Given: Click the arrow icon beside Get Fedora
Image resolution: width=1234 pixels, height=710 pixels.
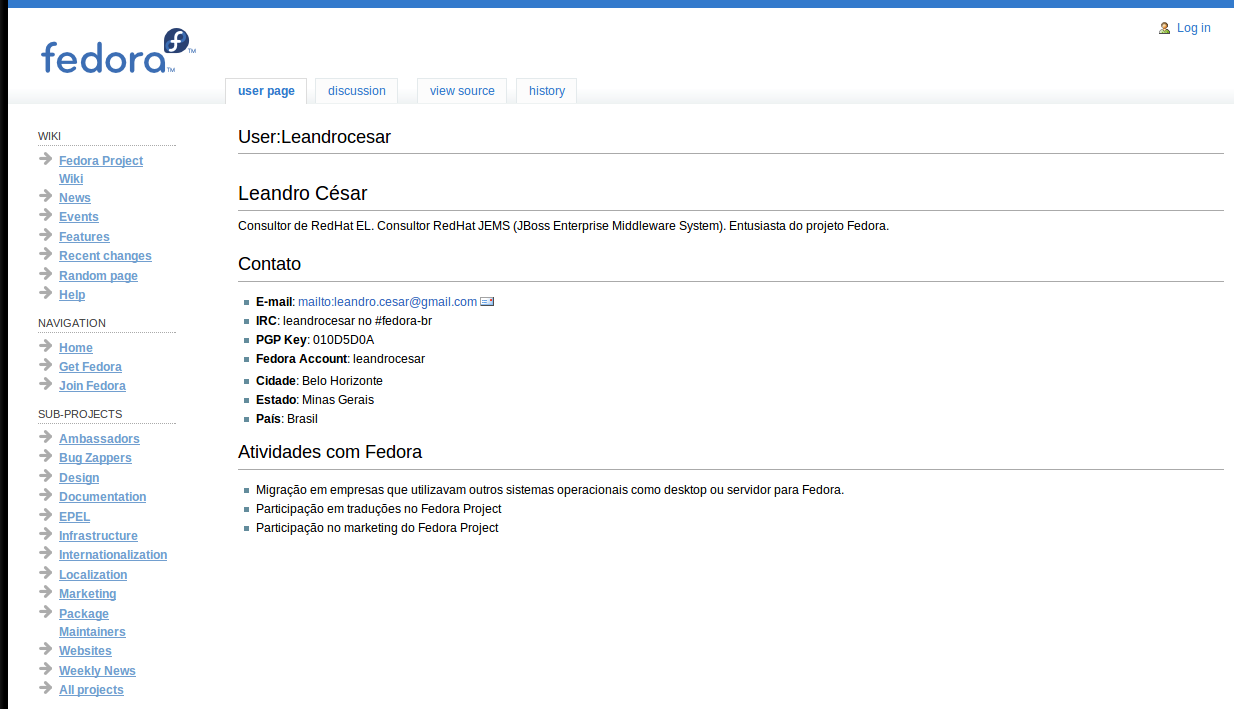Looking at the screenshot, I should 46,365.
